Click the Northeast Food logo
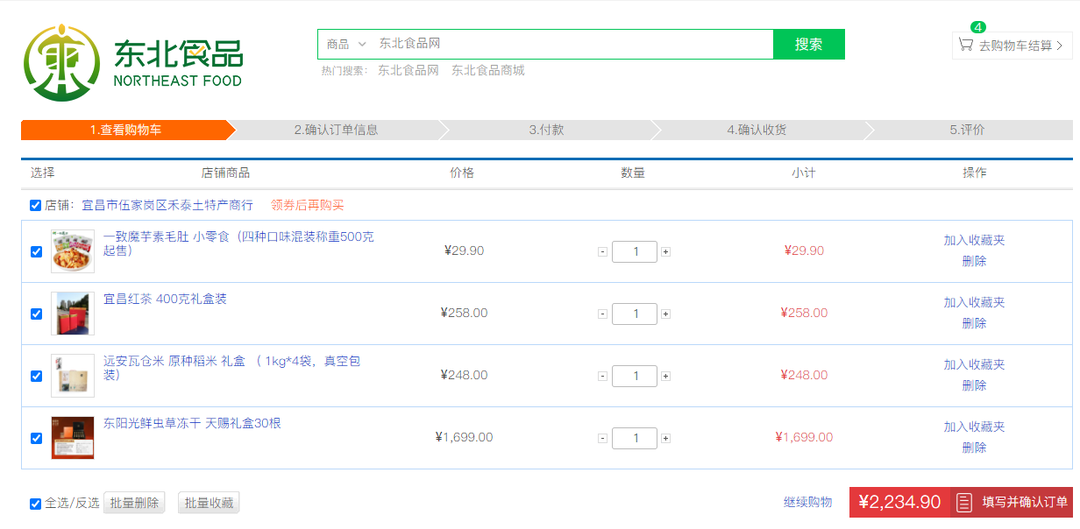The width and height of the screenshot is (1080, 529). [x=133, y=62]
